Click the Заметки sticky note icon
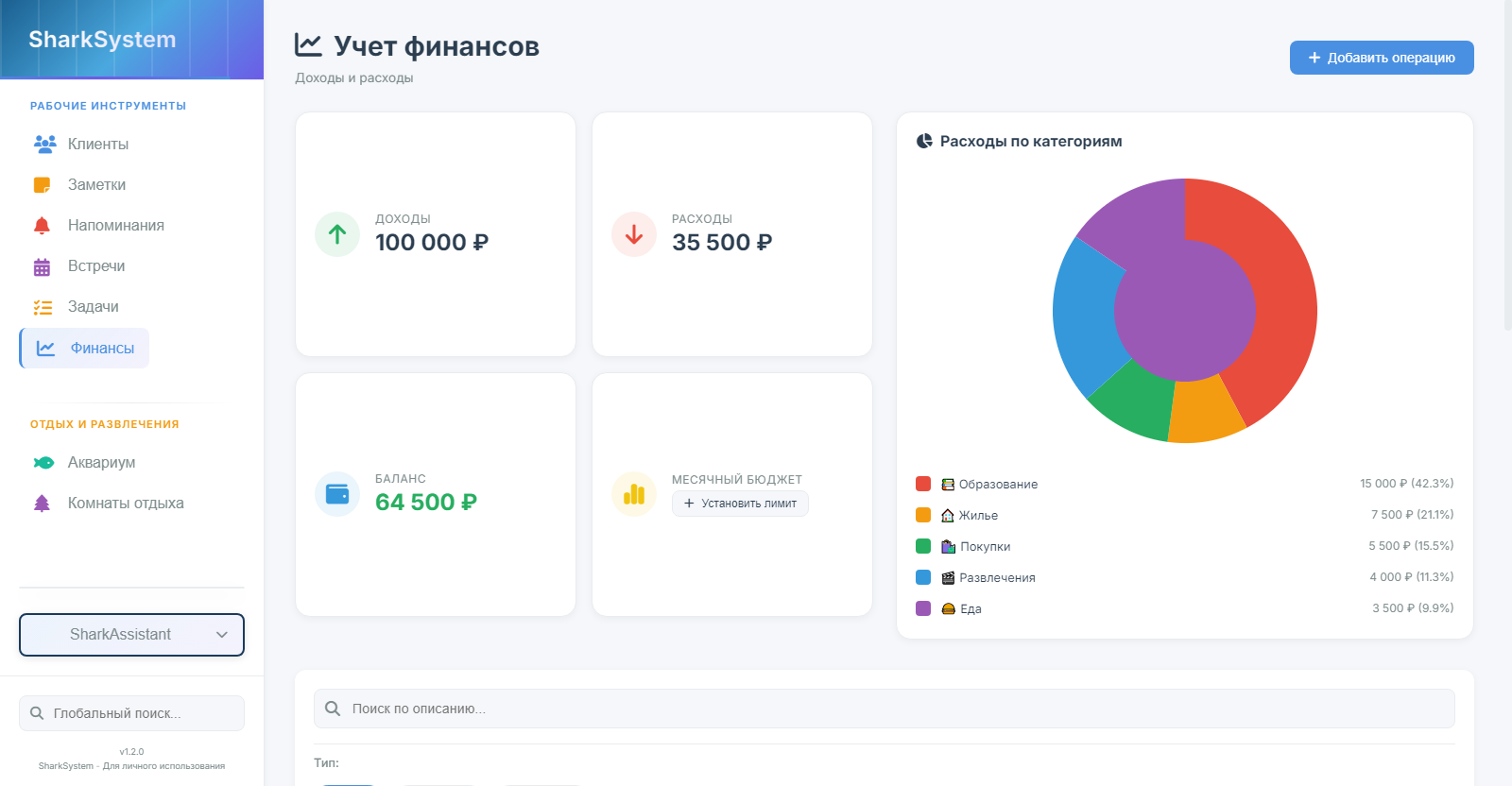 coord(42,185)
